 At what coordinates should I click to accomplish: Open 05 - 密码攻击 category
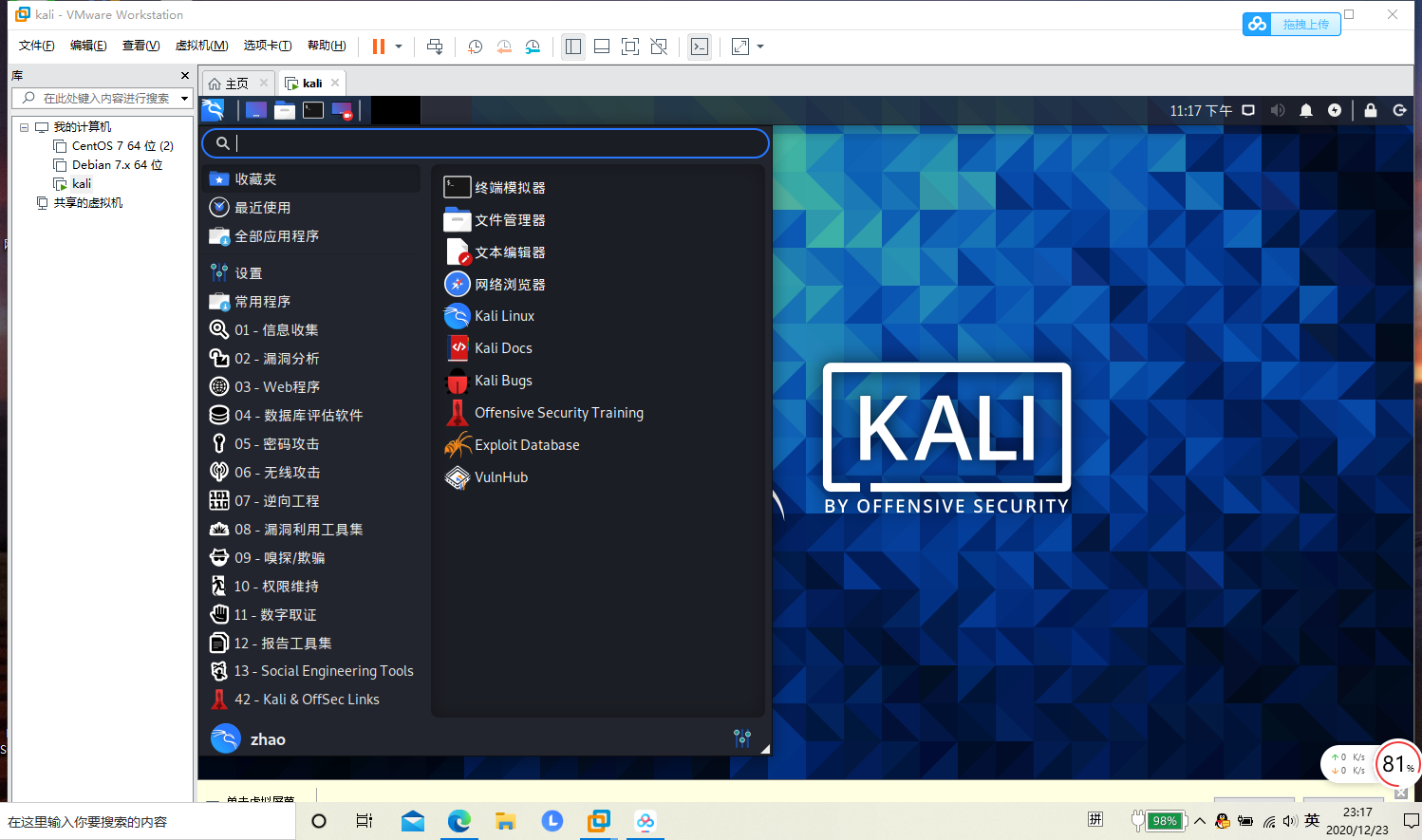click(x=311, y=444)
